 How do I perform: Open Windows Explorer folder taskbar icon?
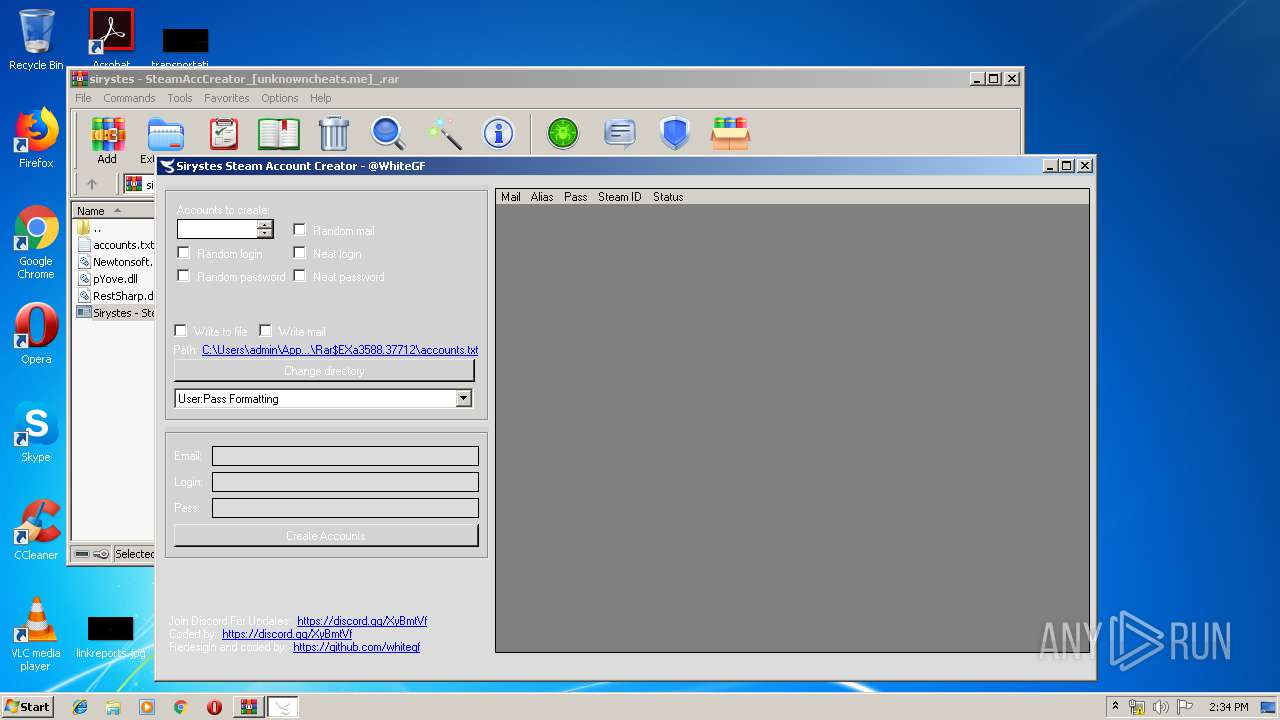[x=113, y=707]
